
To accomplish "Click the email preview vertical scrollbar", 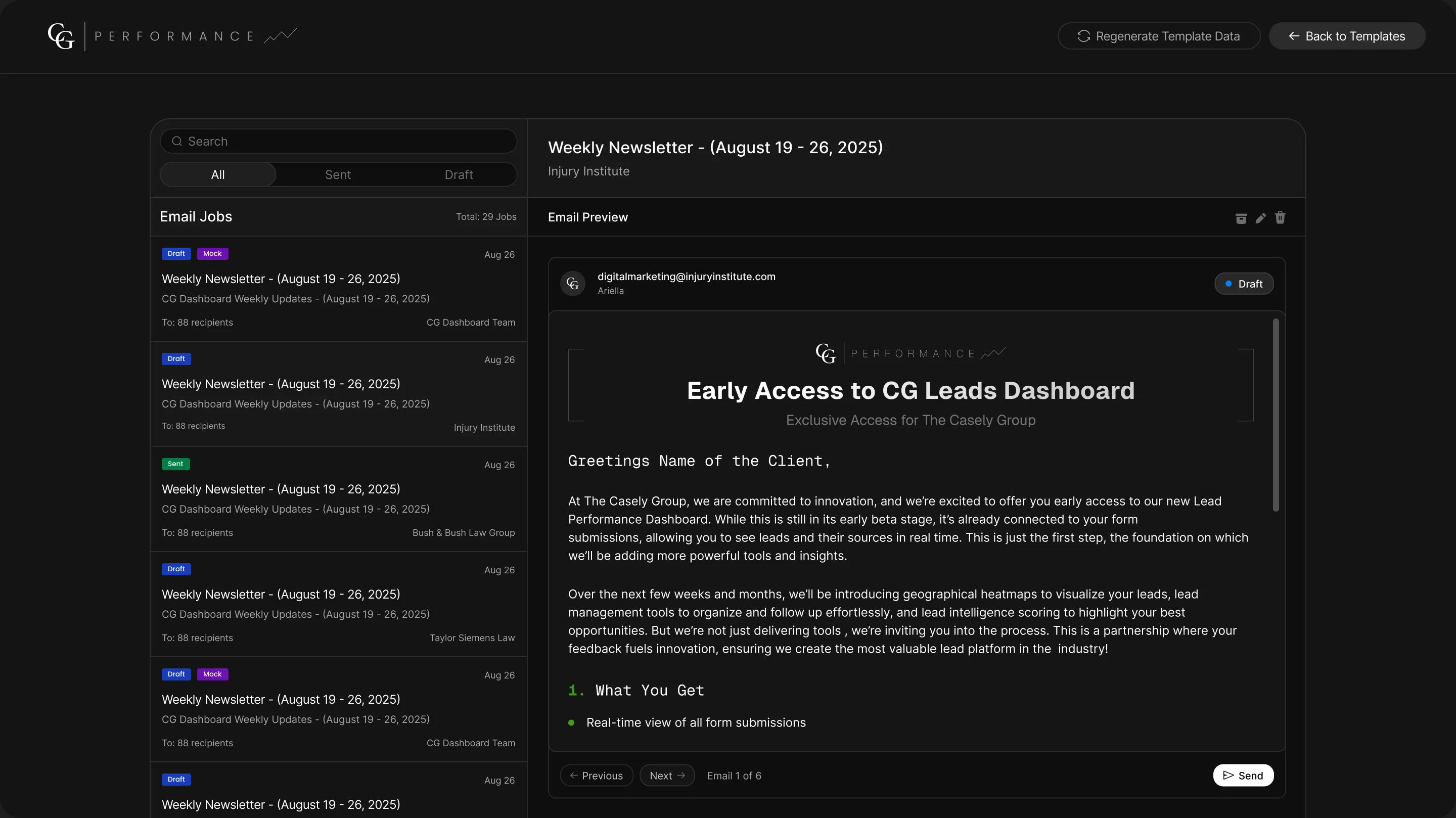I will pos(1276,416).
